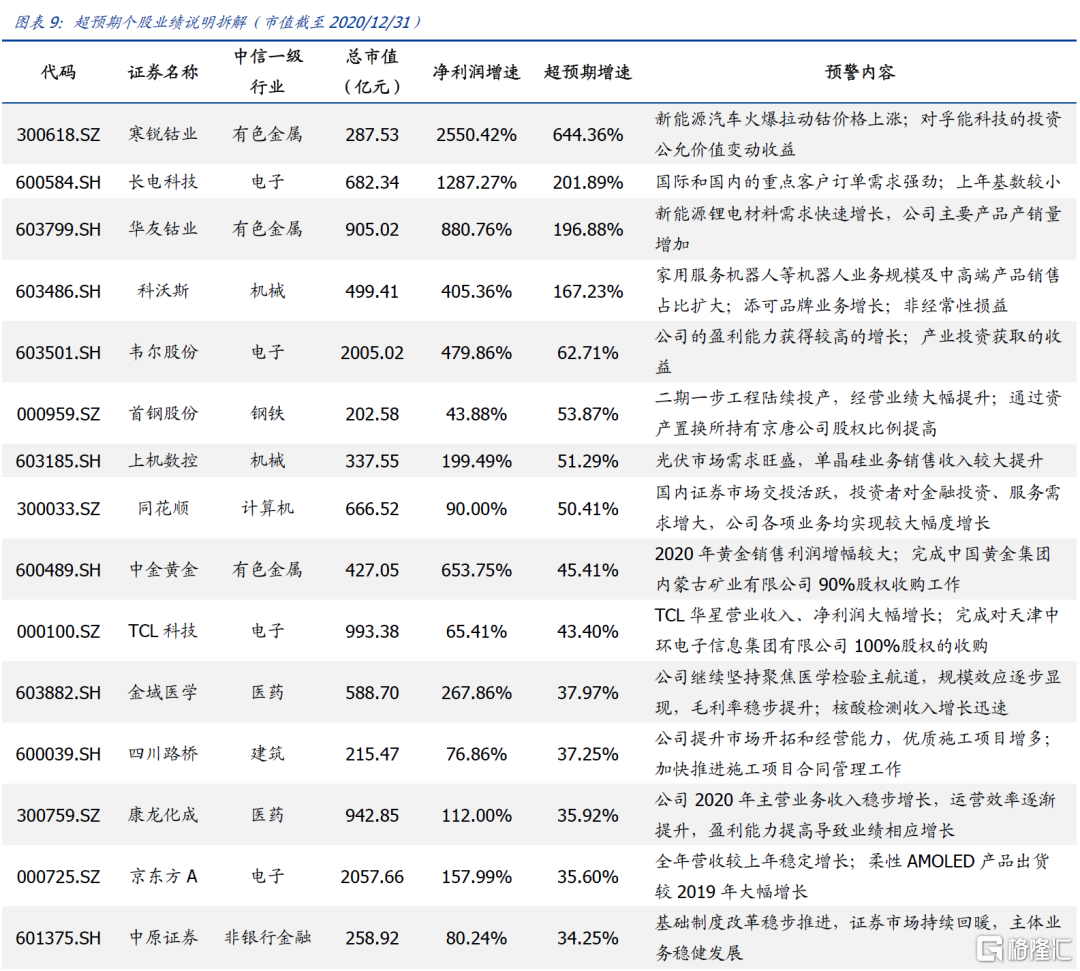Screen dimensions: 1080x971
Task: Click the security name 中金黄金
Action: 163,570
